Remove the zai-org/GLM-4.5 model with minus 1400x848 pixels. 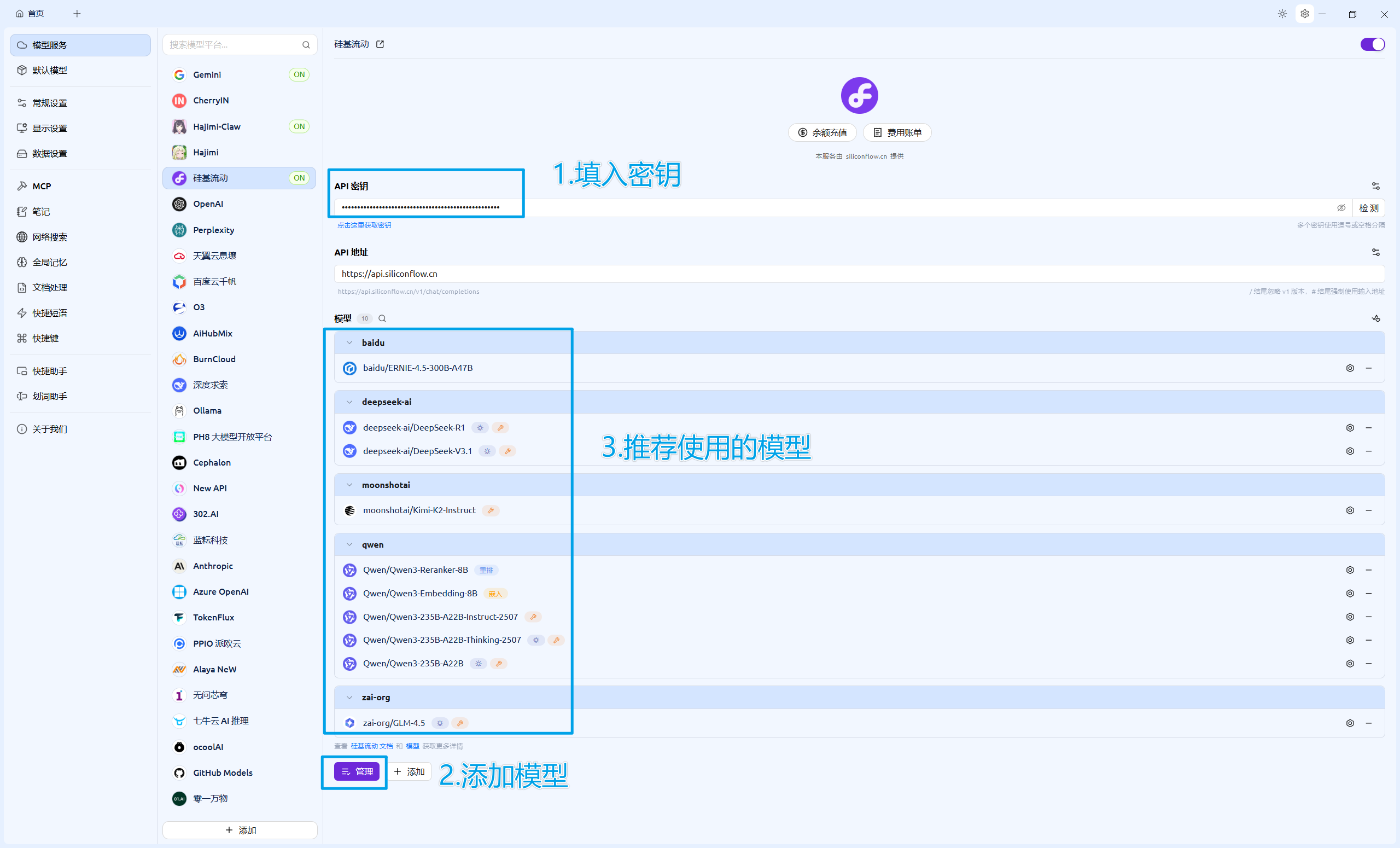pyautogui.click(x=1368, y=723)
